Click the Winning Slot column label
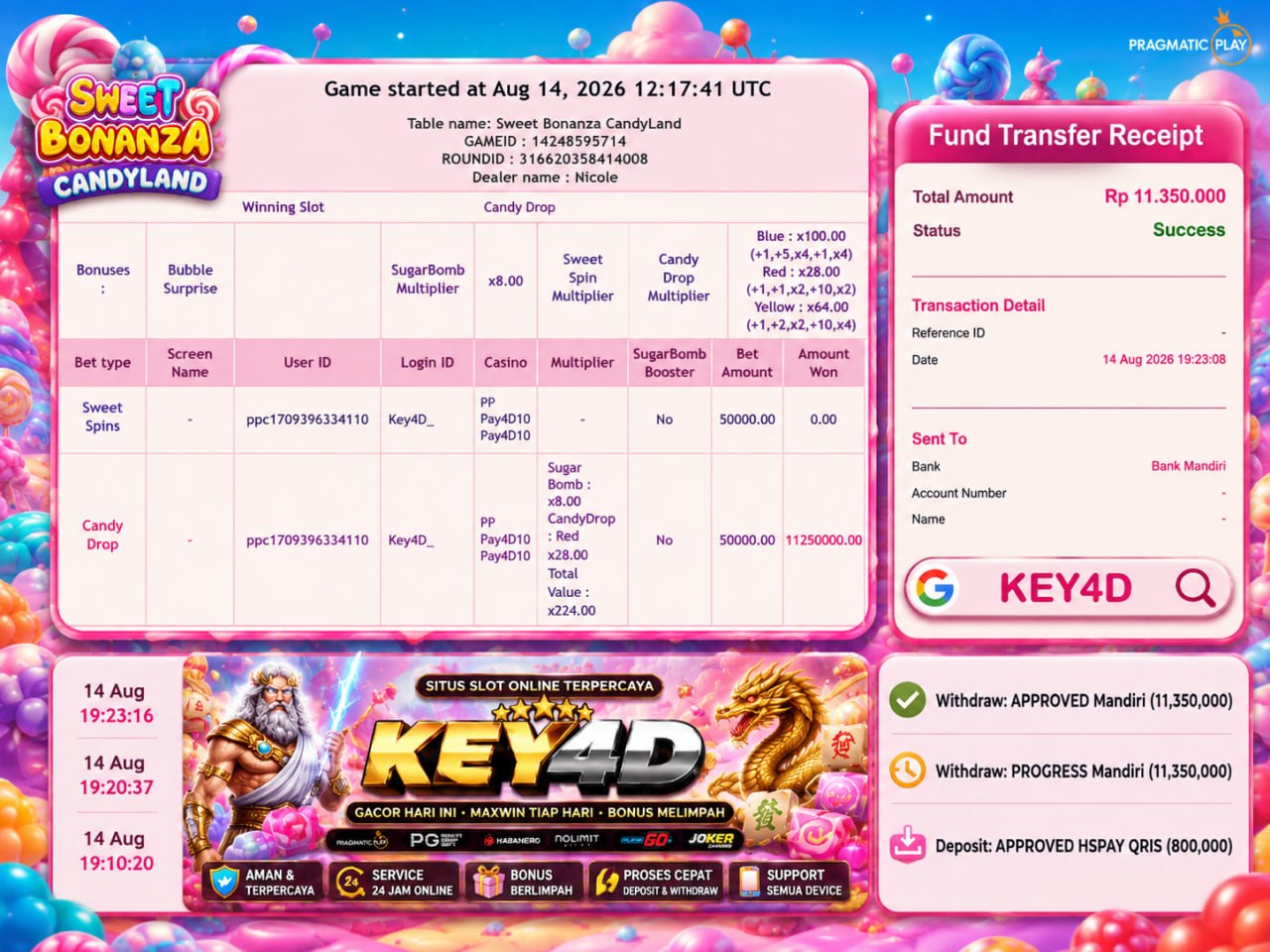 pos(283,206)
